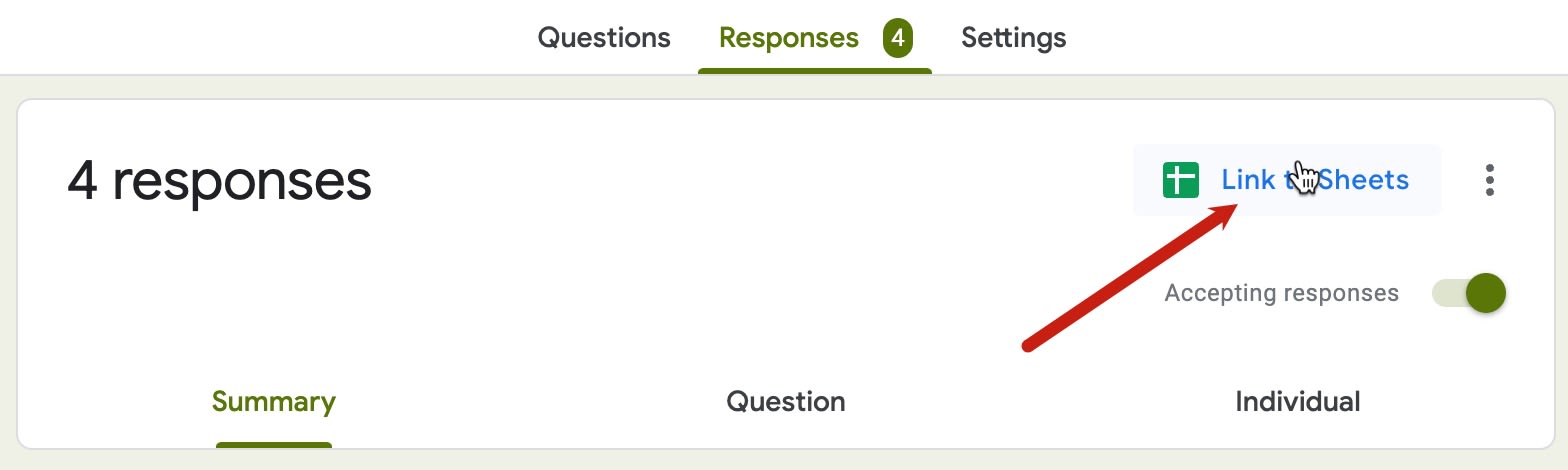Toggle off Accepting responses switch
Image resolution: width=1568 pixels, height=470 pixels.
point(1469,293)
